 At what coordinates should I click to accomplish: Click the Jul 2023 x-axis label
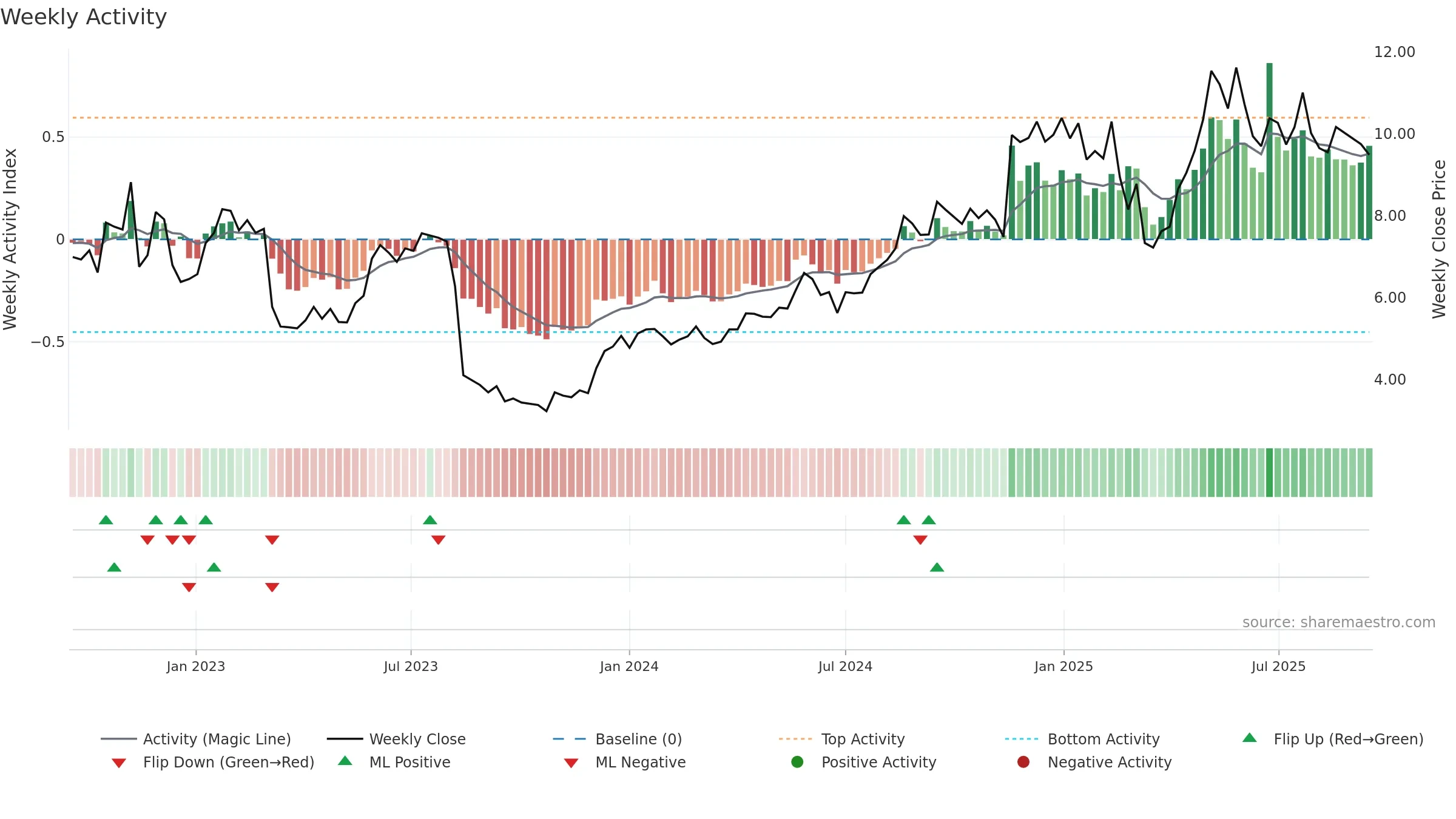[x=411, y=666]
